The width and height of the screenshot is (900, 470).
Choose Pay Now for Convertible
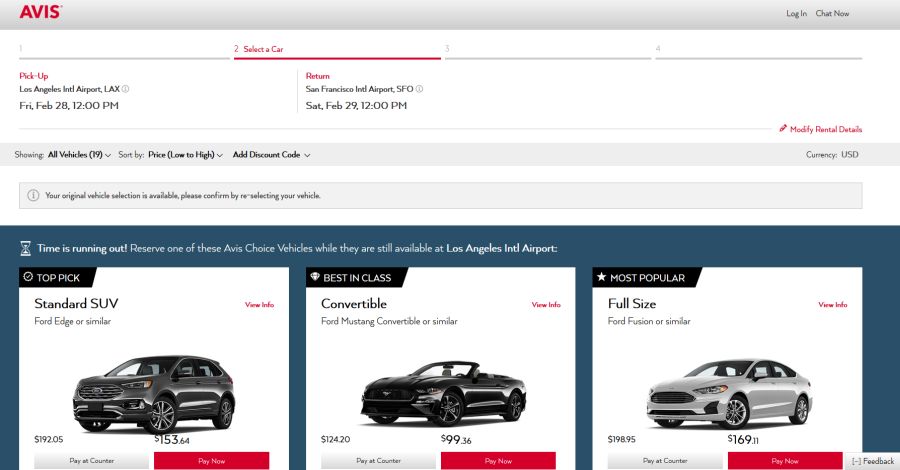(x=498, y=461)
